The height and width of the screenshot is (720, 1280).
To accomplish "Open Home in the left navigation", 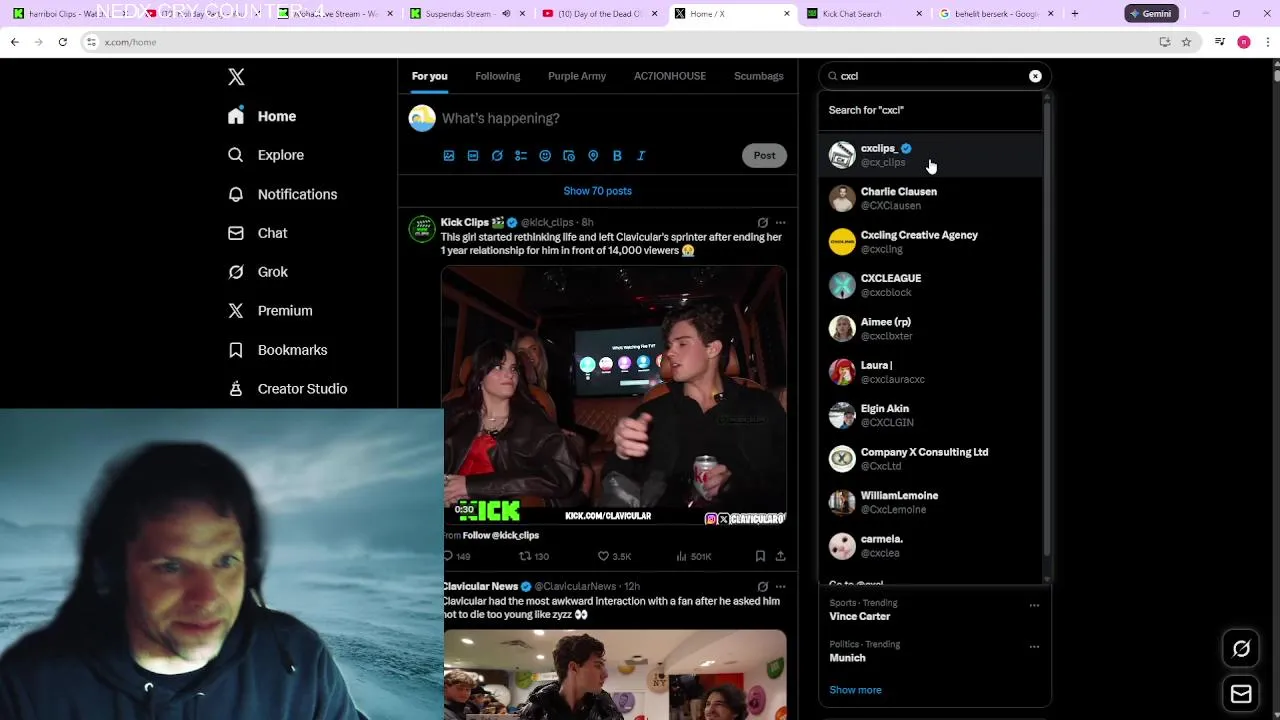I will click(262, 116).
